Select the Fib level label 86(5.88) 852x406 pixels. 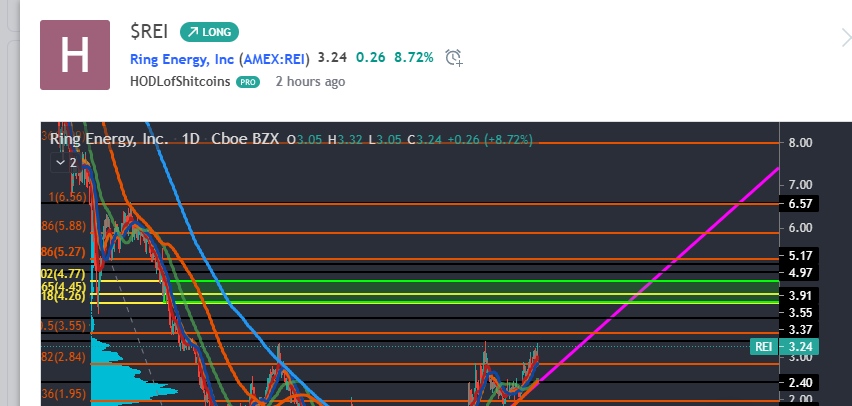point(64,226)
